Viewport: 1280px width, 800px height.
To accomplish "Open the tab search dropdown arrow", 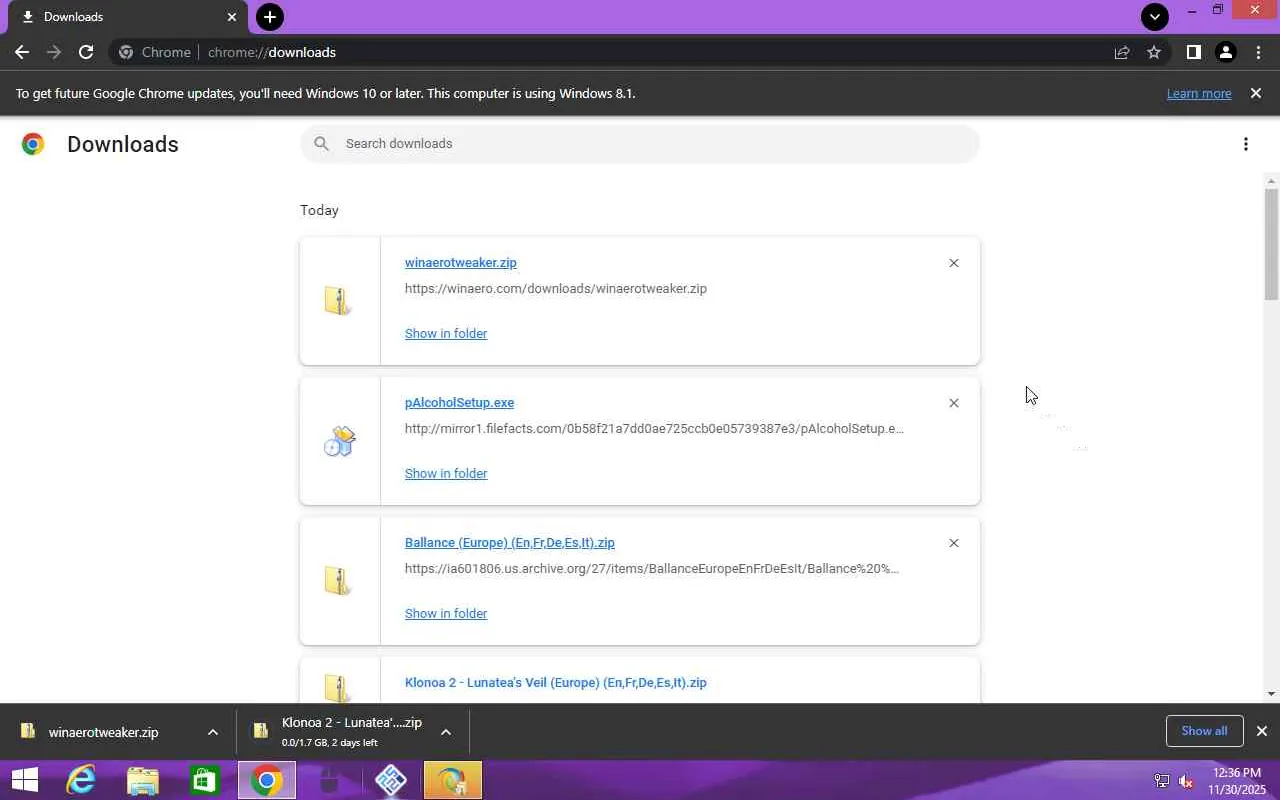I will point(1155,17).
